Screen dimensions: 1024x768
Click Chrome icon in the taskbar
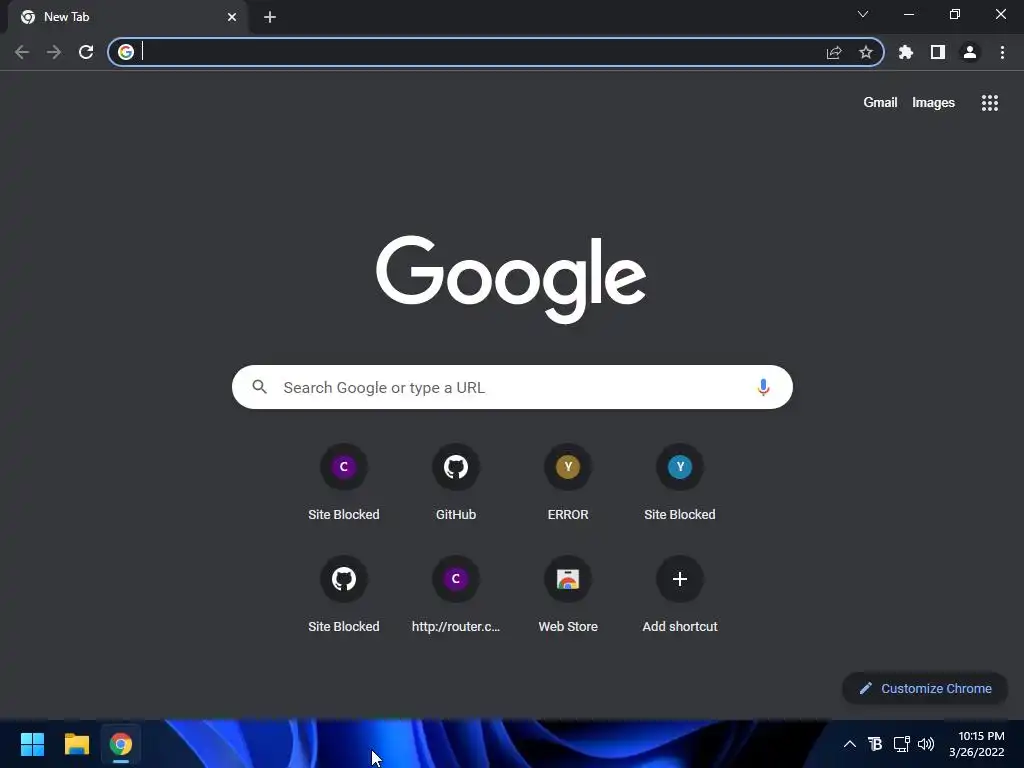[x=121, y=744]
